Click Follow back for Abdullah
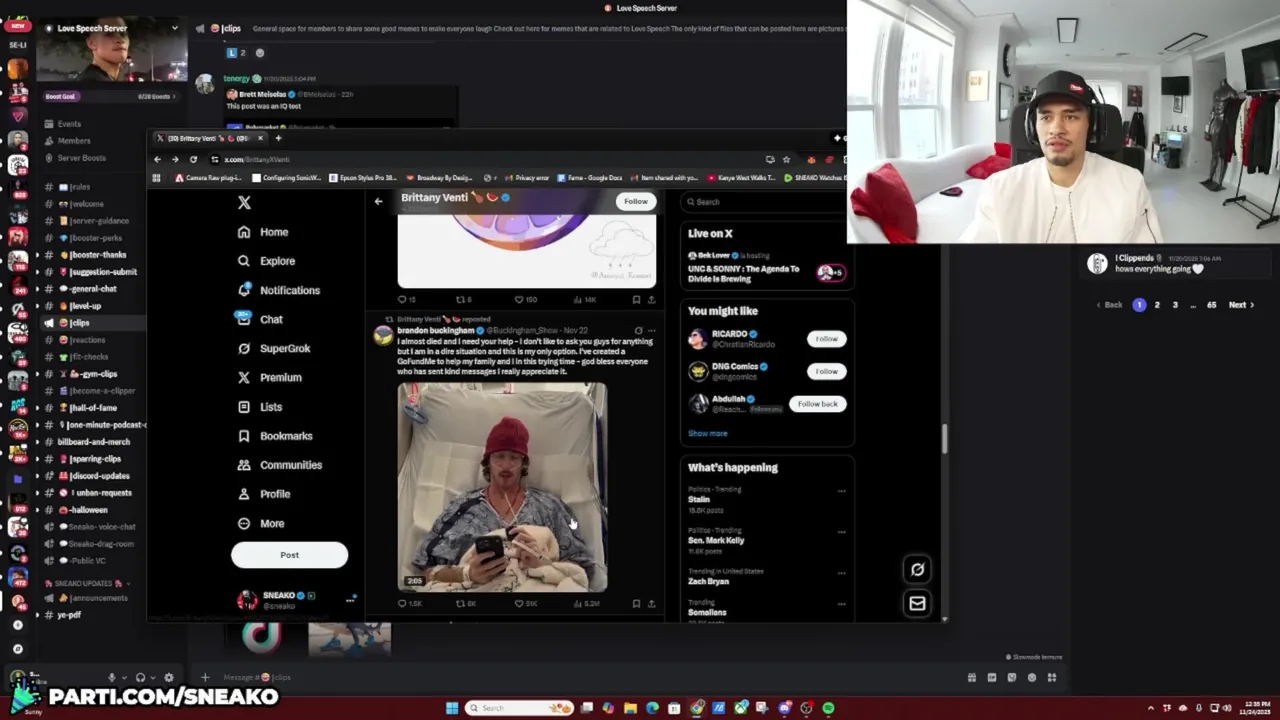1280x720 pixels. [x=817, y=404]
